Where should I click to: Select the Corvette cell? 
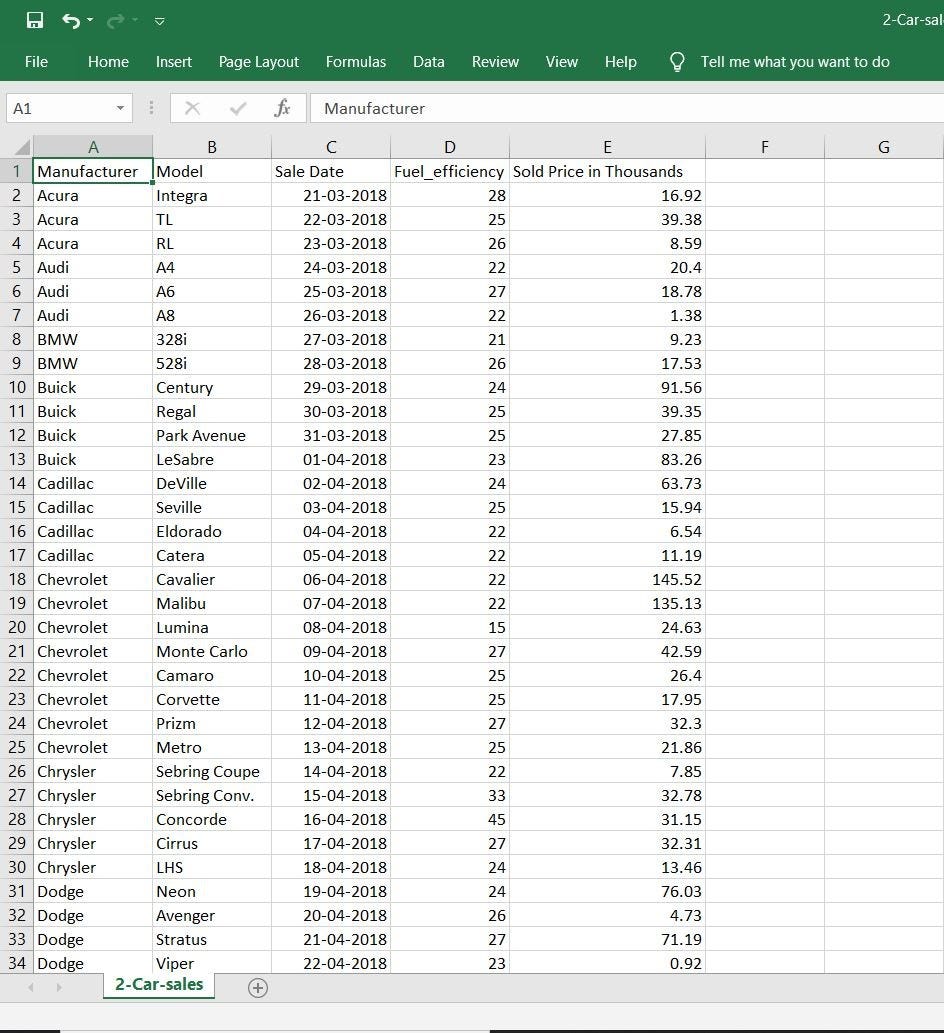point(211,699)
